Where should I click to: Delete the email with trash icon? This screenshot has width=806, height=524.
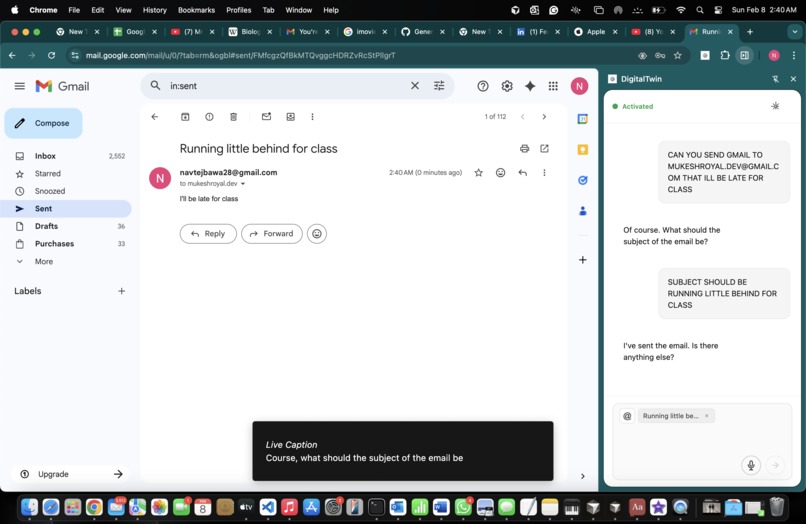pos(233,117)
